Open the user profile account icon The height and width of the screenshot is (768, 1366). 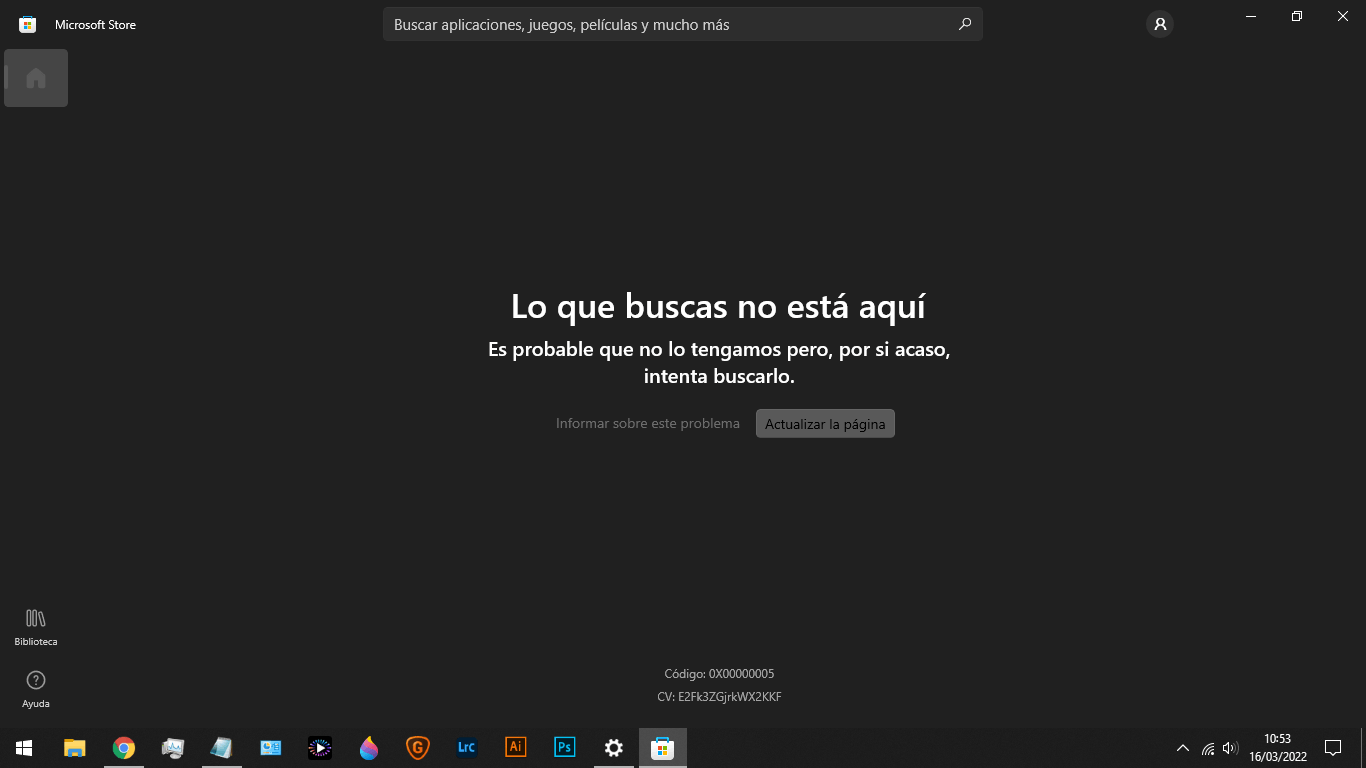[1160, 24]
